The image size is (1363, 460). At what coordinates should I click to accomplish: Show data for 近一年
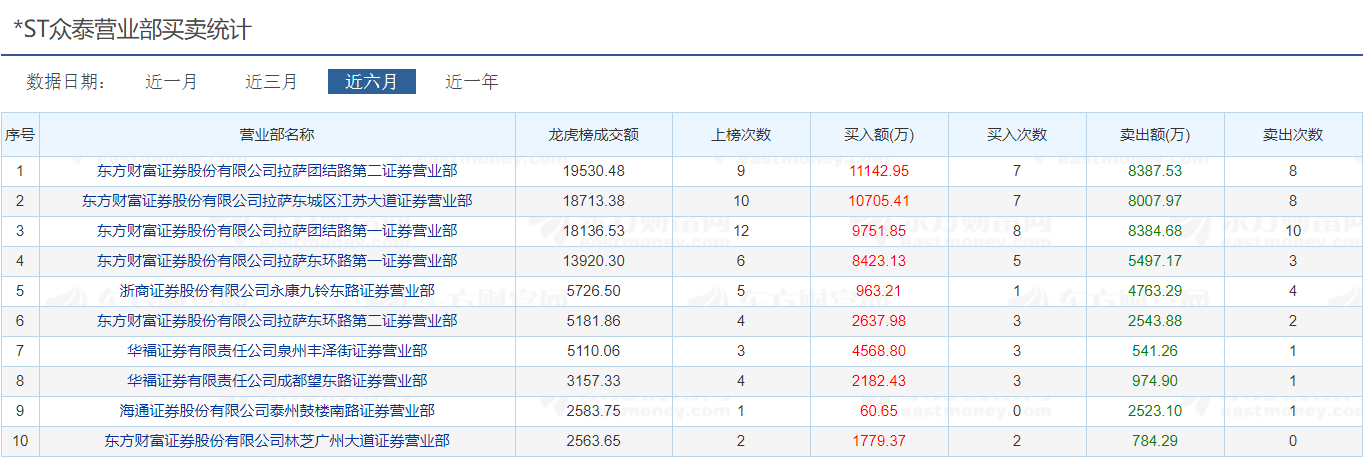471,82
